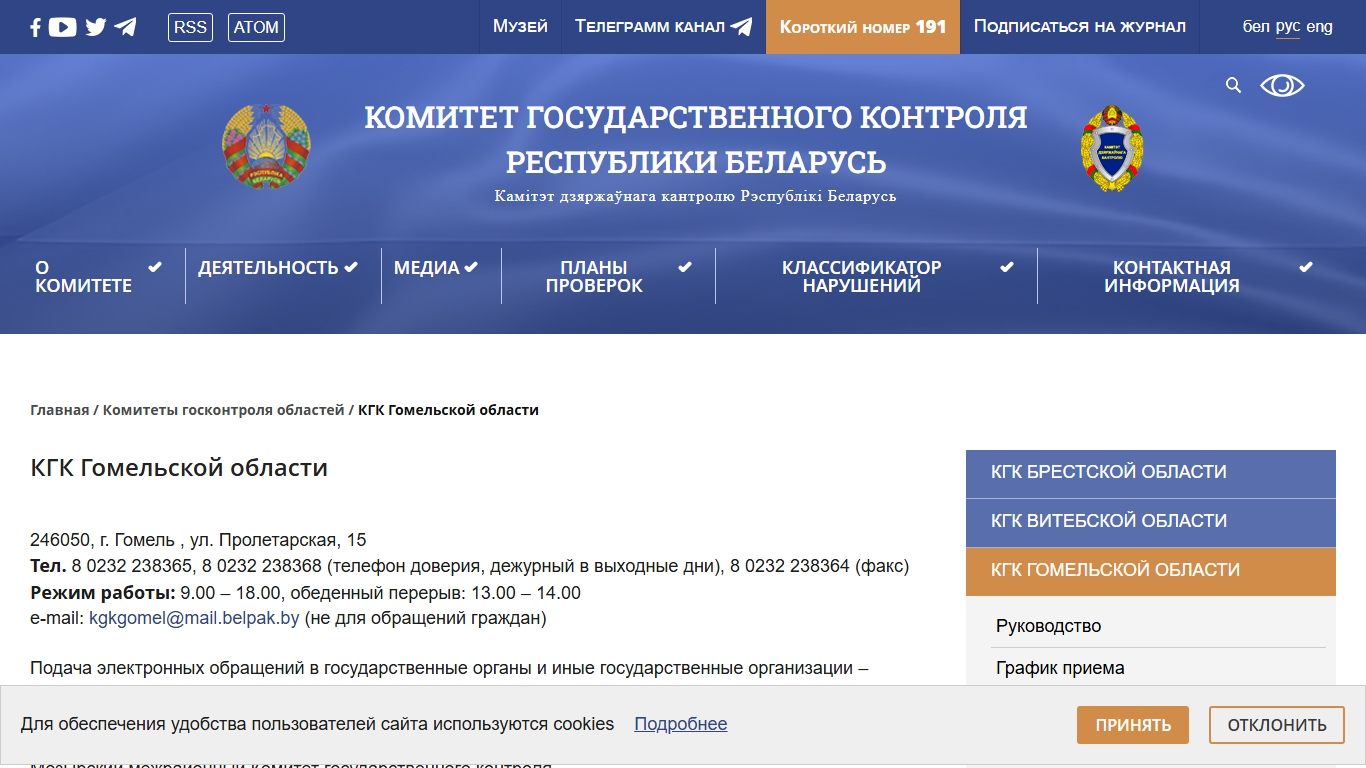
Task: Expand Медиа dropdown checkmark
Action: tap(471, 267)
